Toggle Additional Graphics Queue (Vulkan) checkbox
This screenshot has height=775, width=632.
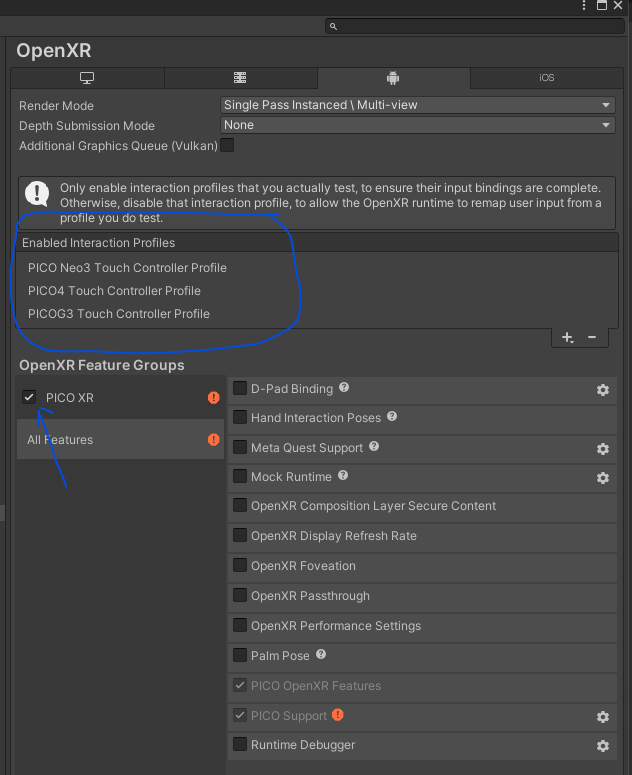(x=227, y=145)
